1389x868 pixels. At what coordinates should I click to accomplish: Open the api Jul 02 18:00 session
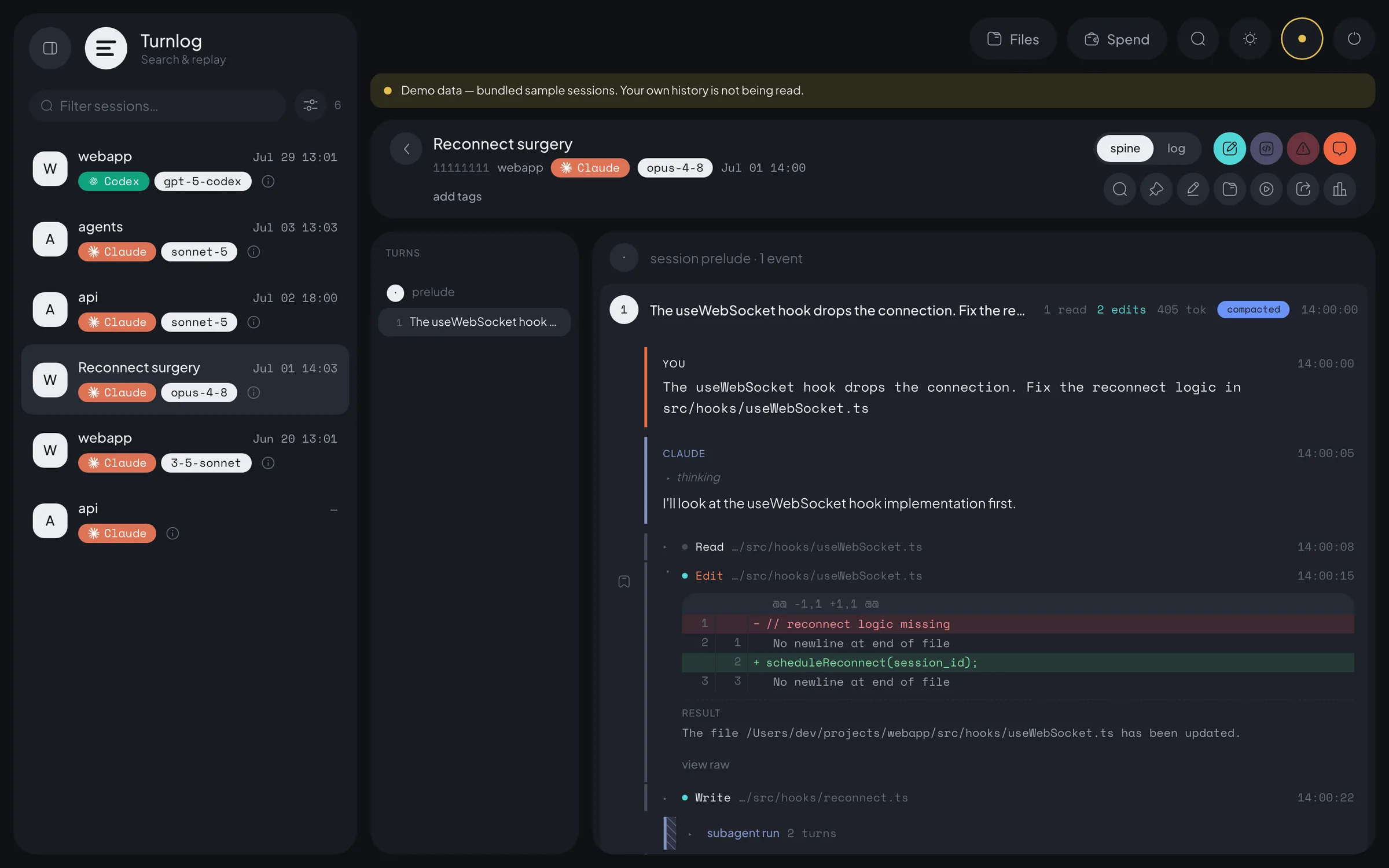[185, 310]
